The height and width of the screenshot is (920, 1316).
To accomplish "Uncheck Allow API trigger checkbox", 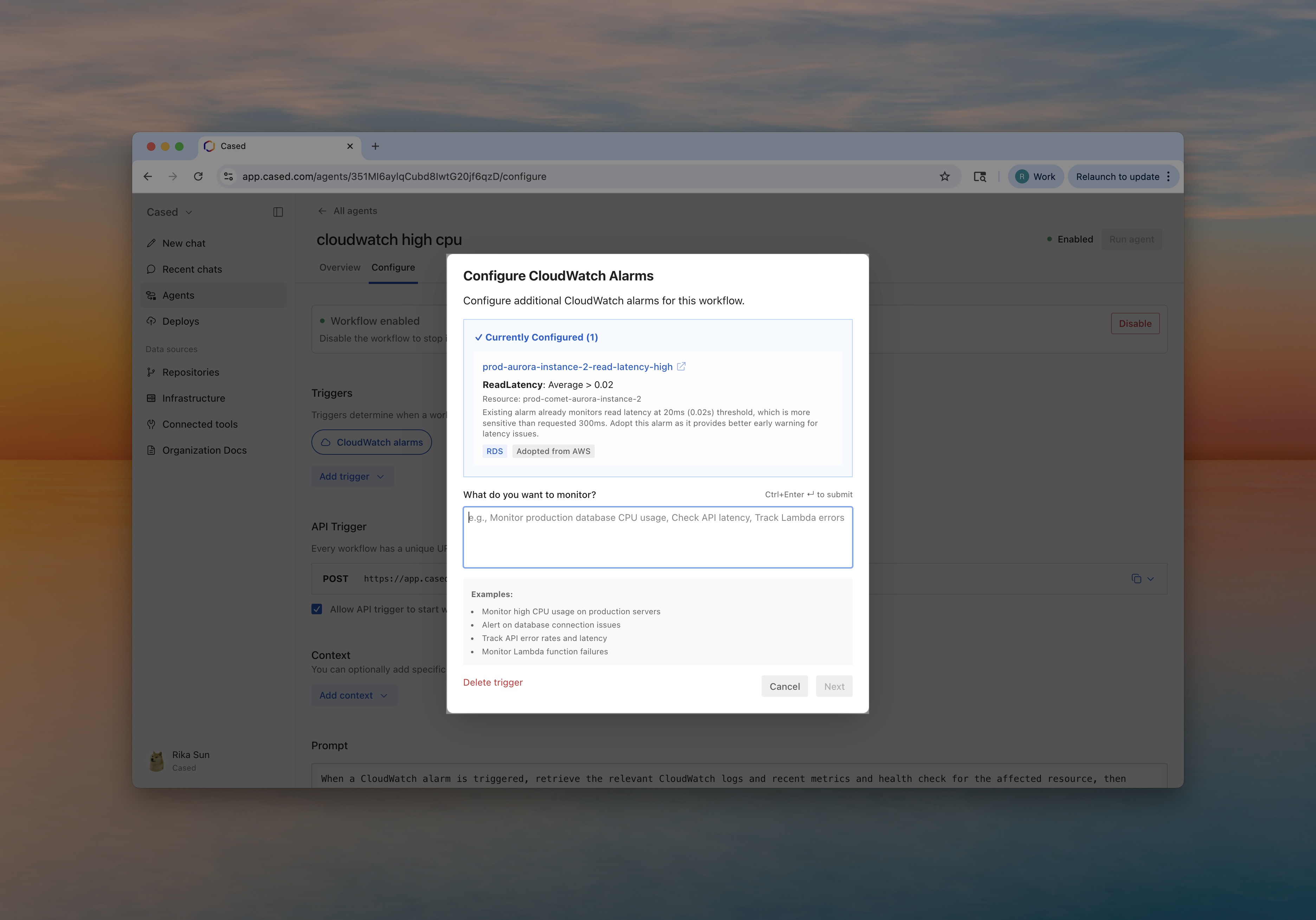I will coord(316,609).
